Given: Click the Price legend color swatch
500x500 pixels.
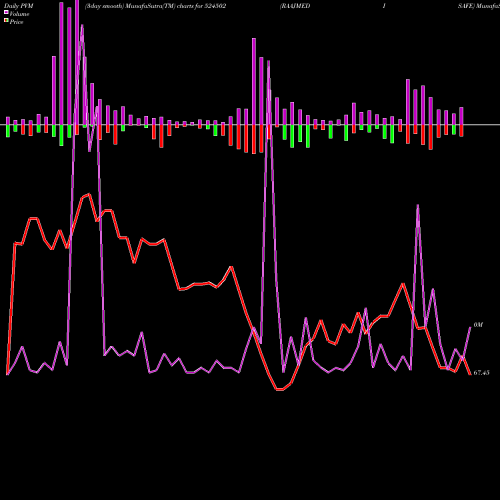Looking at the screenshot, I should [6, 21].
